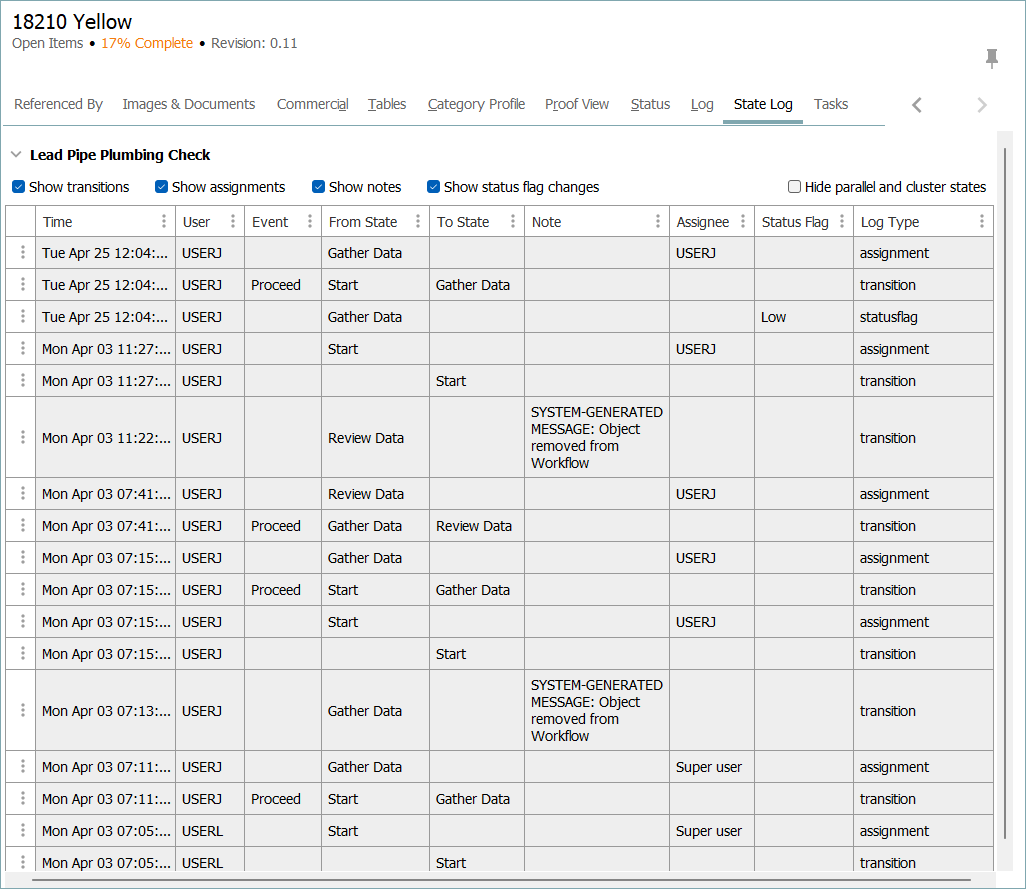Open the Status Flag column options icon
The image size is (1026, 889).
pyautogui.click(x=842, y=222)
